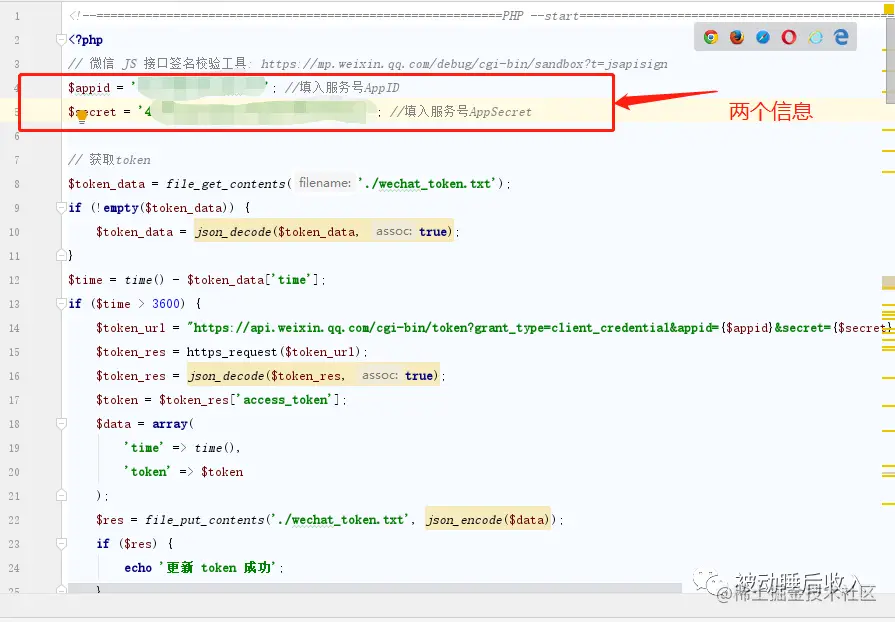Collapse the if $time block on line 13
This screenshot has height=622, width=895.
(61, 304)
